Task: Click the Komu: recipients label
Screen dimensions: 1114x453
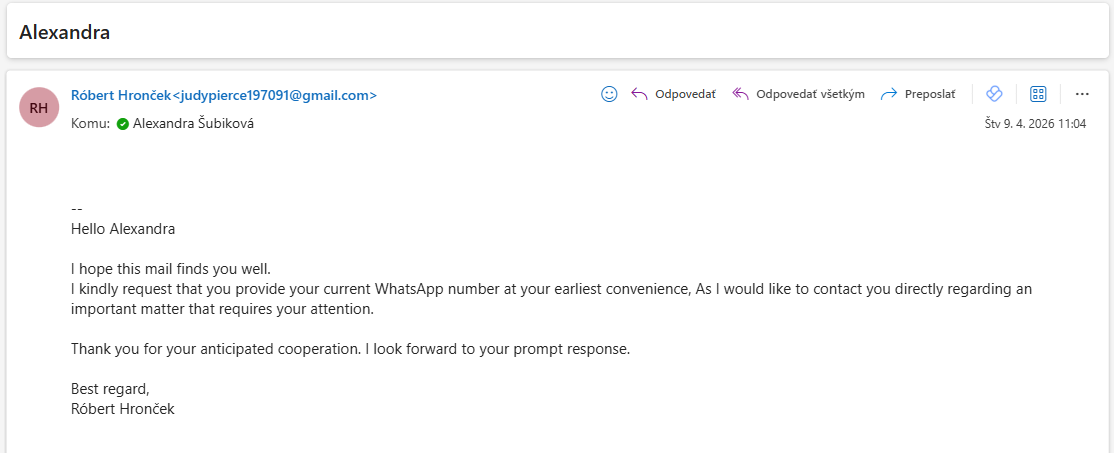Action: pos(90,124)
